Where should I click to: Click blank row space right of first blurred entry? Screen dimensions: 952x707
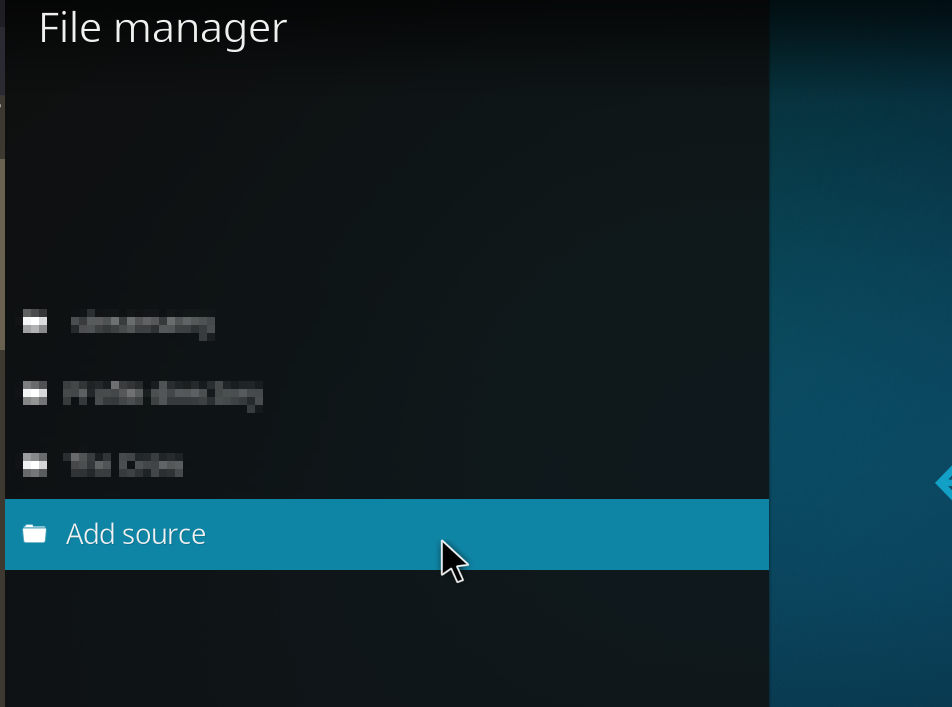[x=500, y=323]
